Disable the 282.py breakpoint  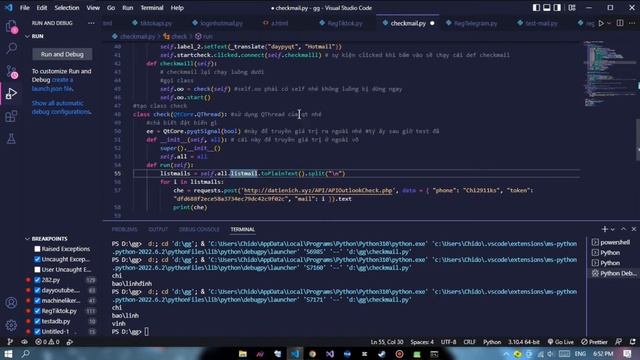pyautogui.click(x=37, y=280)
